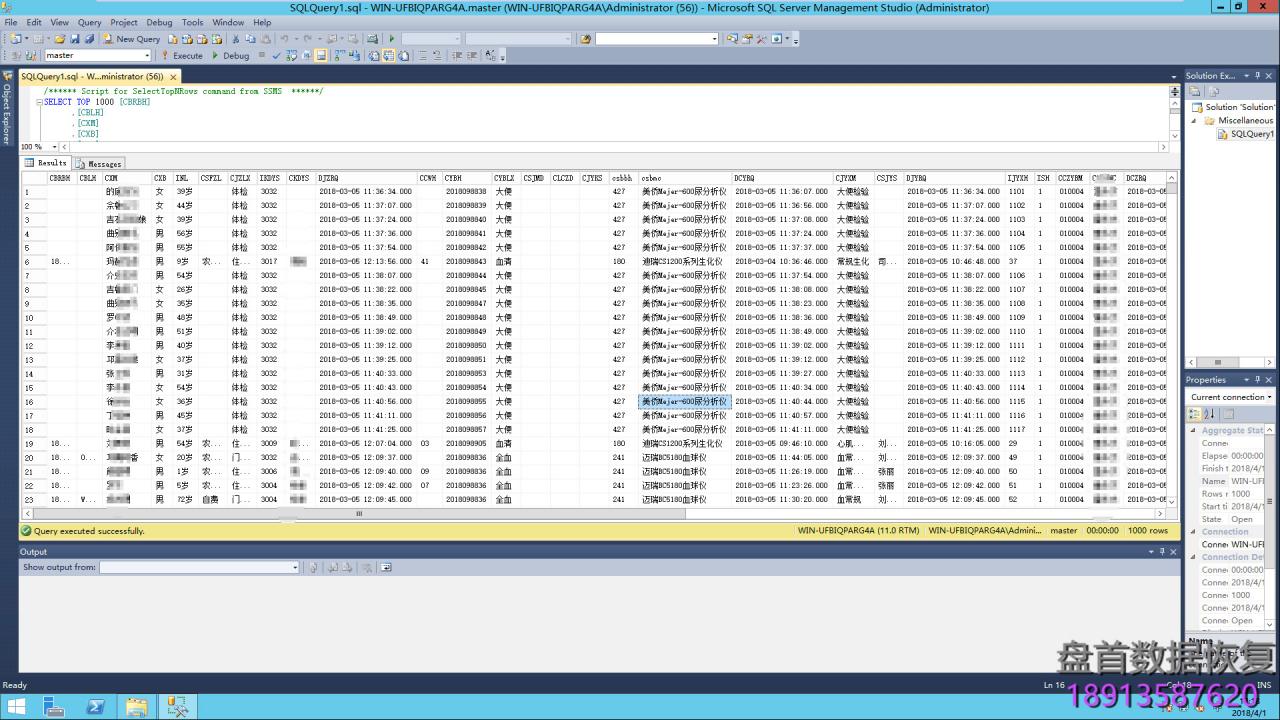This screenshot has width=1280, height=720.
Task: Toggle auto-hide pin on Solution Explorer
Action: (x=1258, y=75)
